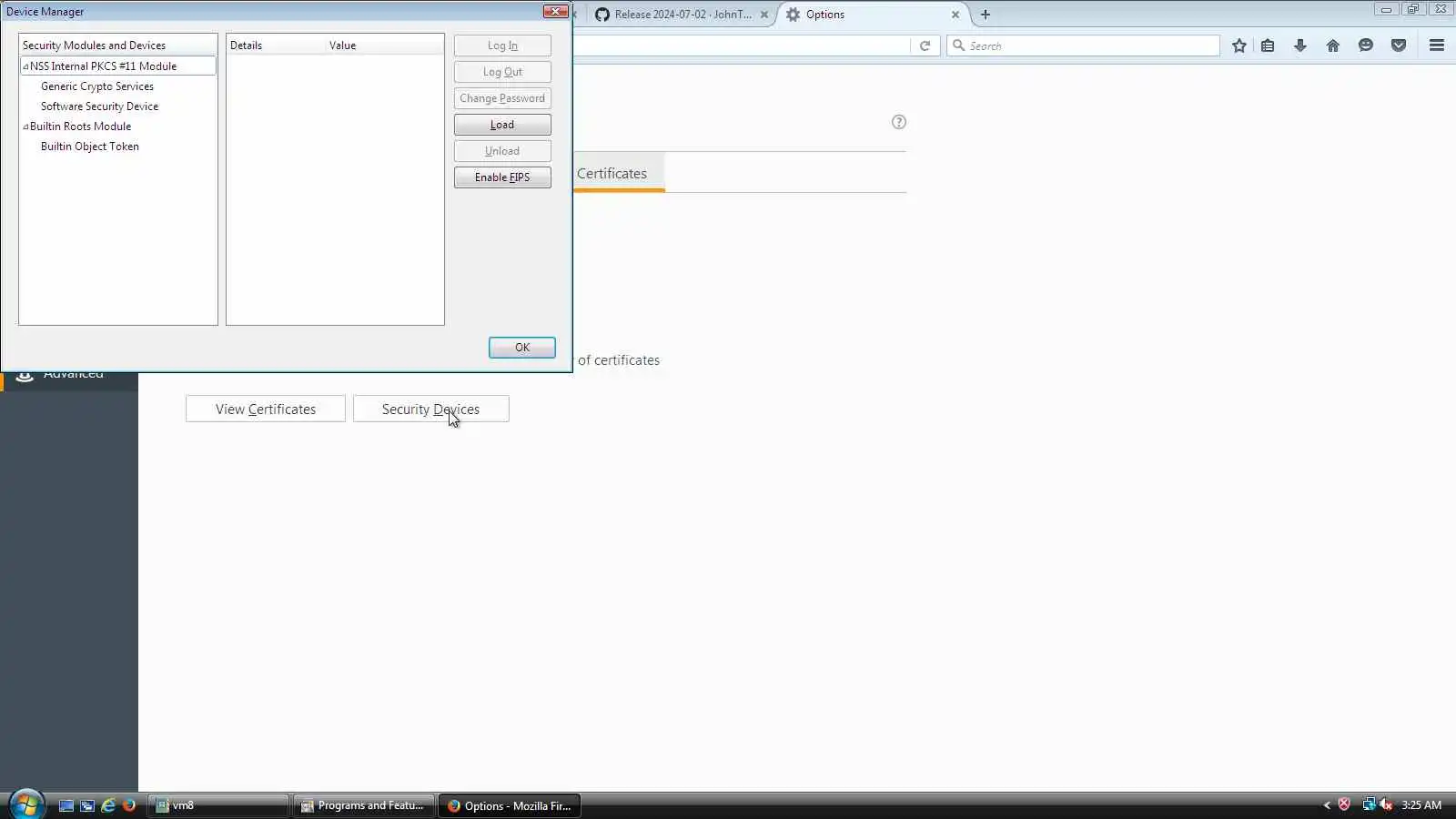Select the Options browser tab
Image resolution: width=1456 pixels, height=819 pixels.
click(874, 15)
